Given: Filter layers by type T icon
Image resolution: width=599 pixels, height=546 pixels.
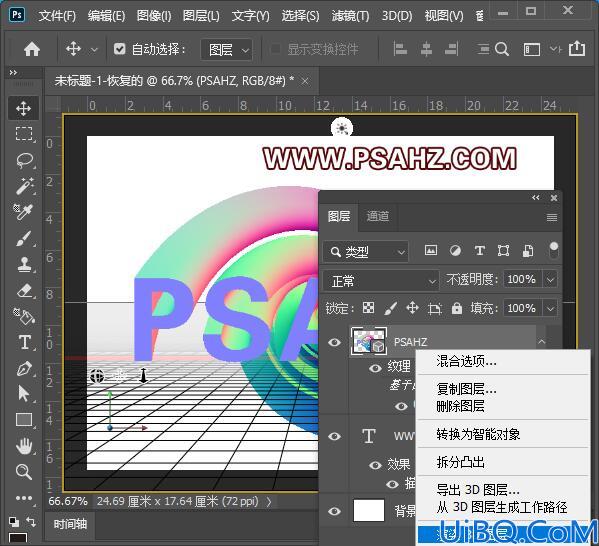Looking at the screenshot, I should pyautogui.click(x=479, y=251).
